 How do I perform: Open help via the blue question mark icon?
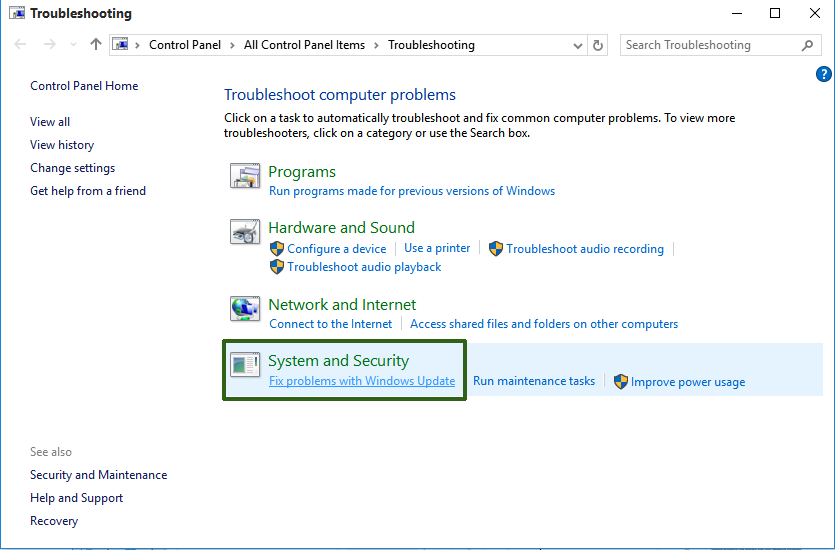tap(823, 74)
